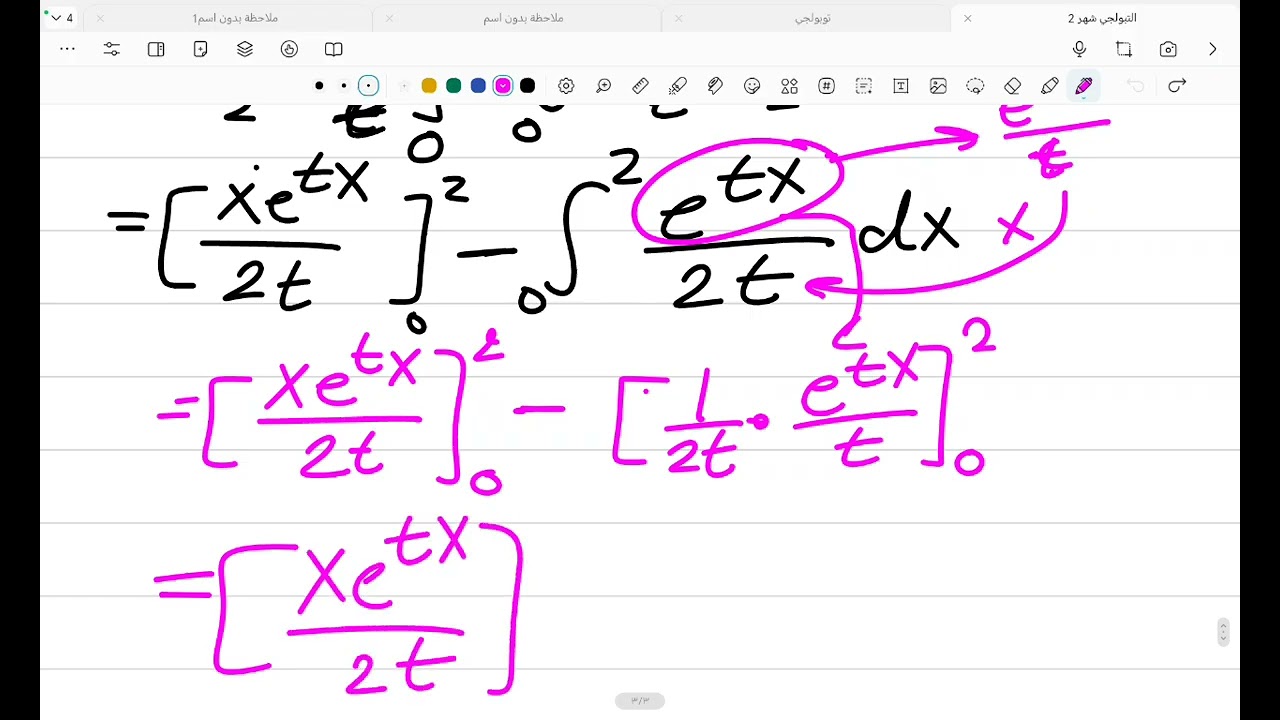Open the hashtag tag tool
This screenshot has width=1280, height=720.
(x=826, y=86)
